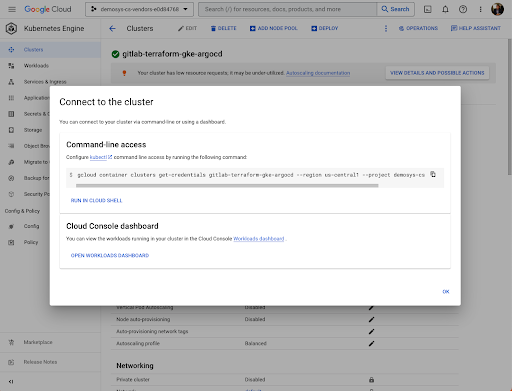This screenshot has height=391, width=512.
Task: Open the project selector dropdown
Action: 139,9
